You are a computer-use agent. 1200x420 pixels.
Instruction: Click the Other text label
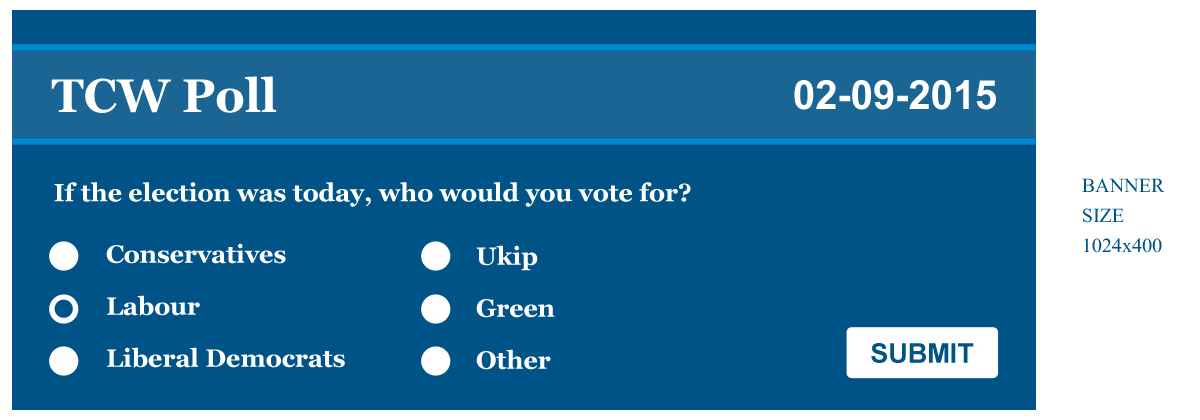click(x=513, y=361)
